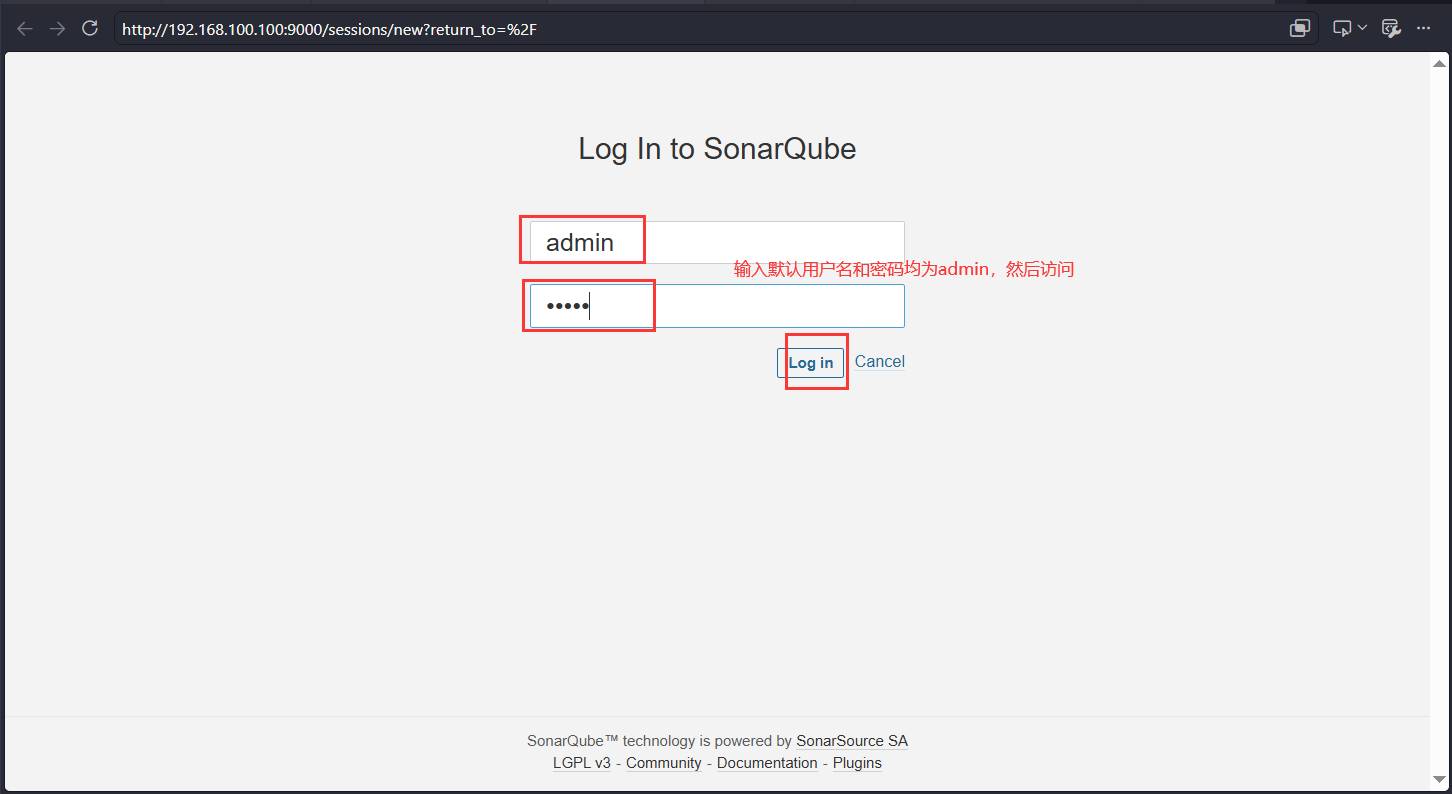The image size is (1452, 794).
Task: Click the browser forward arrow
Action: point(58,29)
